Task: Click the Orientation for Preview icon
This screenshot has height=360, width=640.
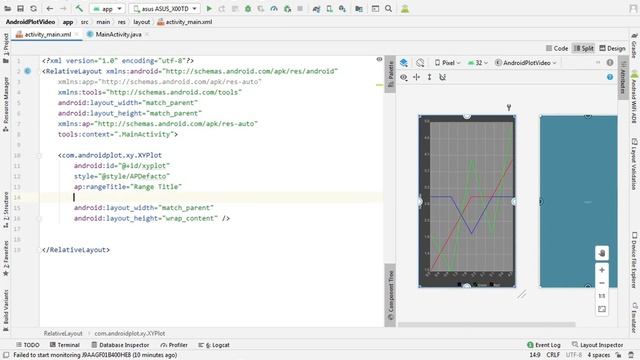Action: tap(420, 62)
